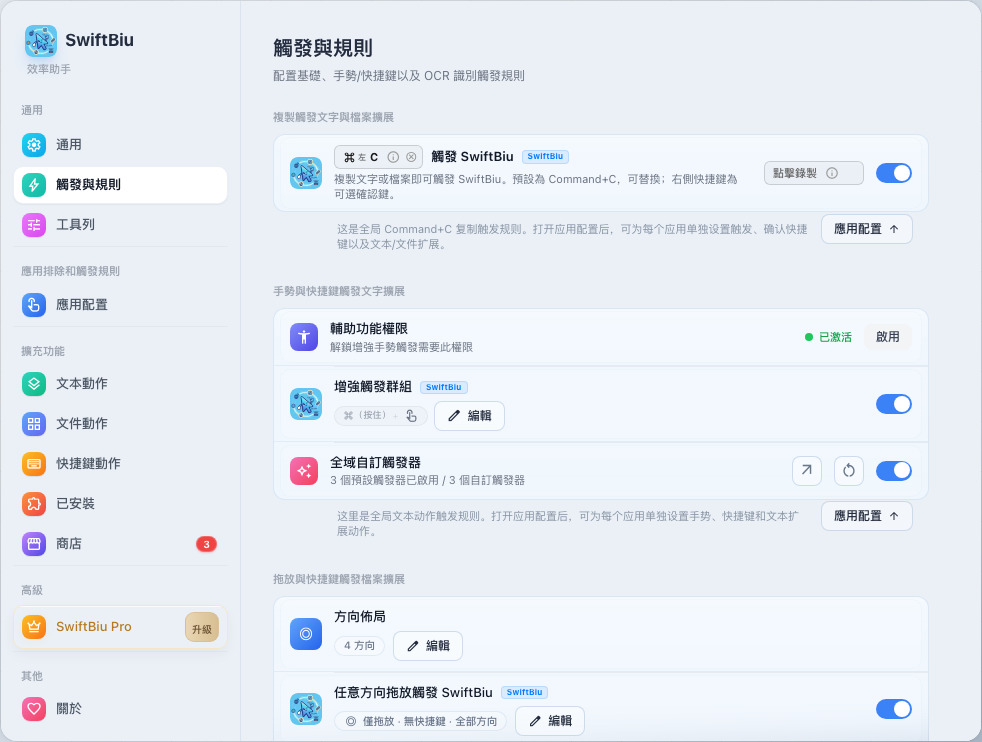Click the 啟用 button for 輔助功能權限
This screenshot has width=982, height=742.
(887, 337)
